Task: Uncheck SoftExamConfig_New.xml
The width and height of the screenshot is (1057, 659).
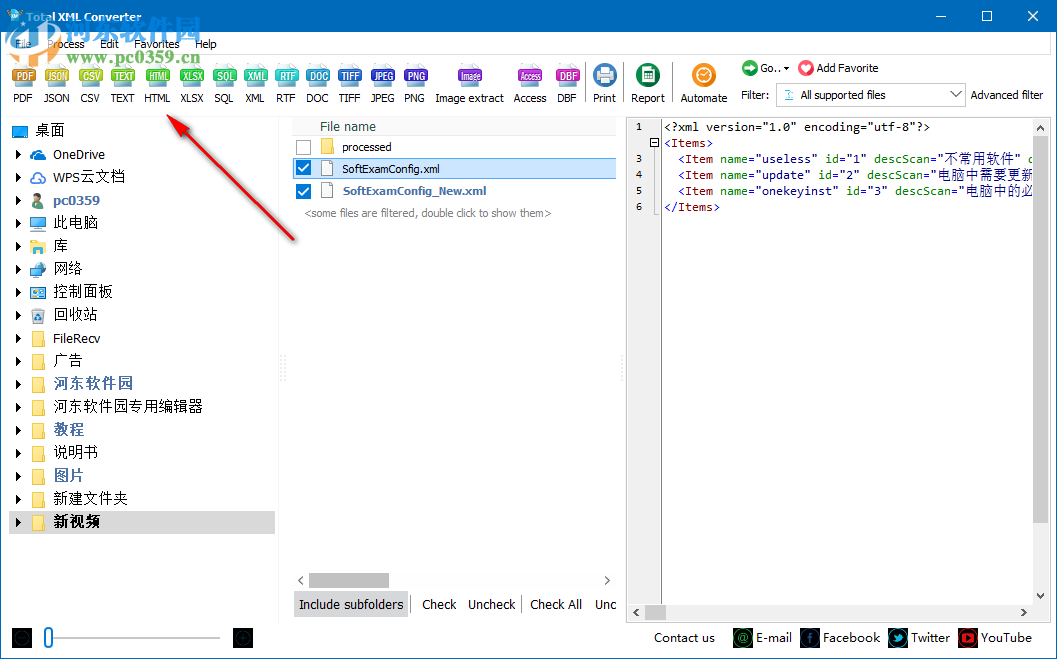Action: point(303,190)
